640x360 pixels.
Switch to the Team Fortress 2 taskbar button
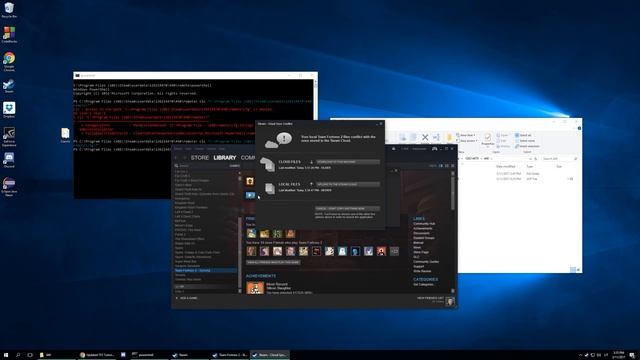pos(230,355)
